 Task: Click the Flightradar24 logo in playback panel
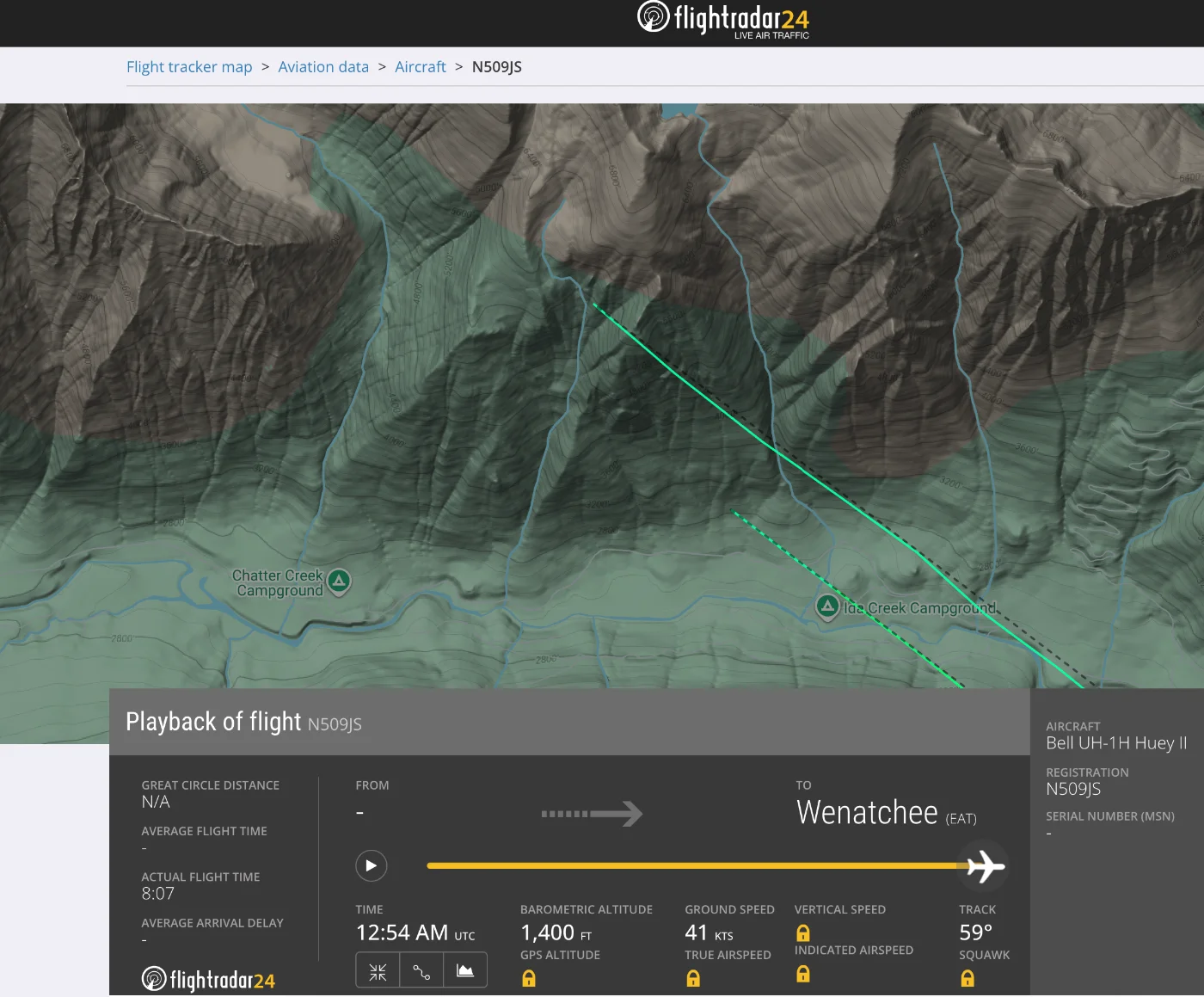pos(208,980)
